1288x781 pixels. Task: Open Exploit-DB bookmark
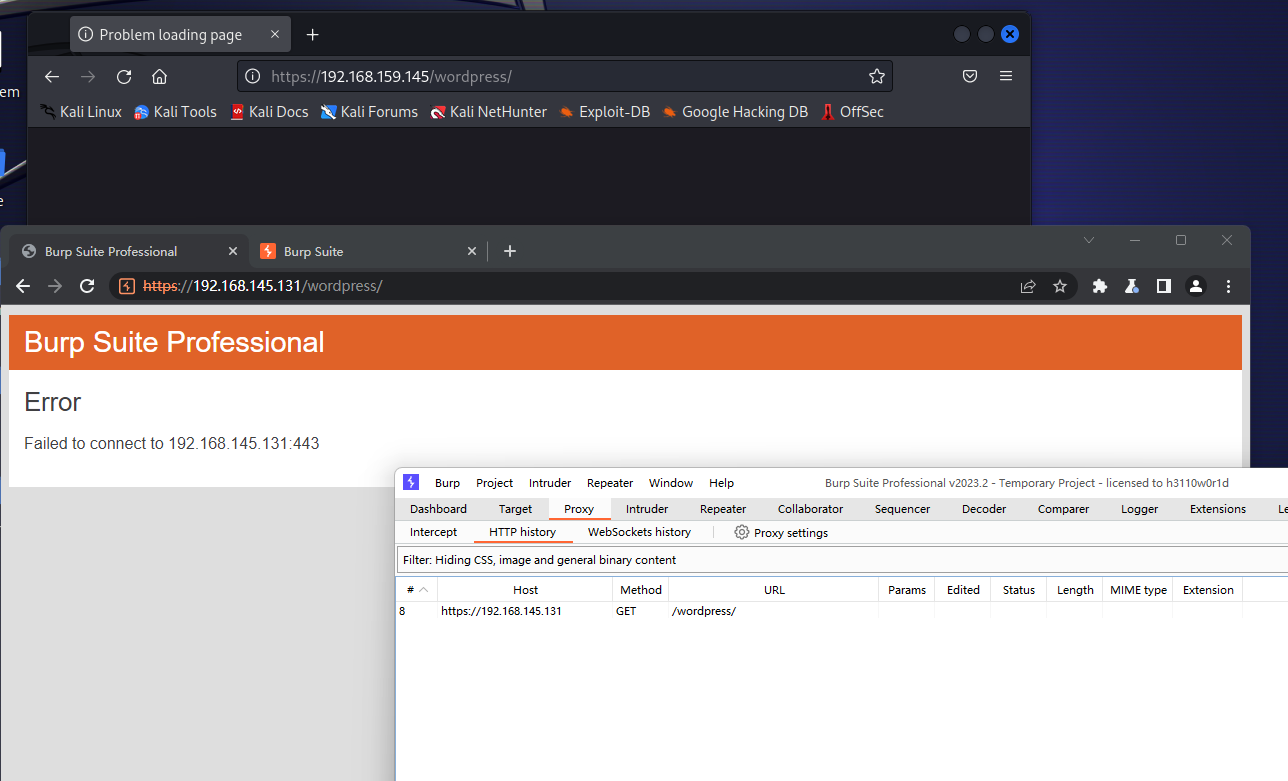(x=605, y=112)
